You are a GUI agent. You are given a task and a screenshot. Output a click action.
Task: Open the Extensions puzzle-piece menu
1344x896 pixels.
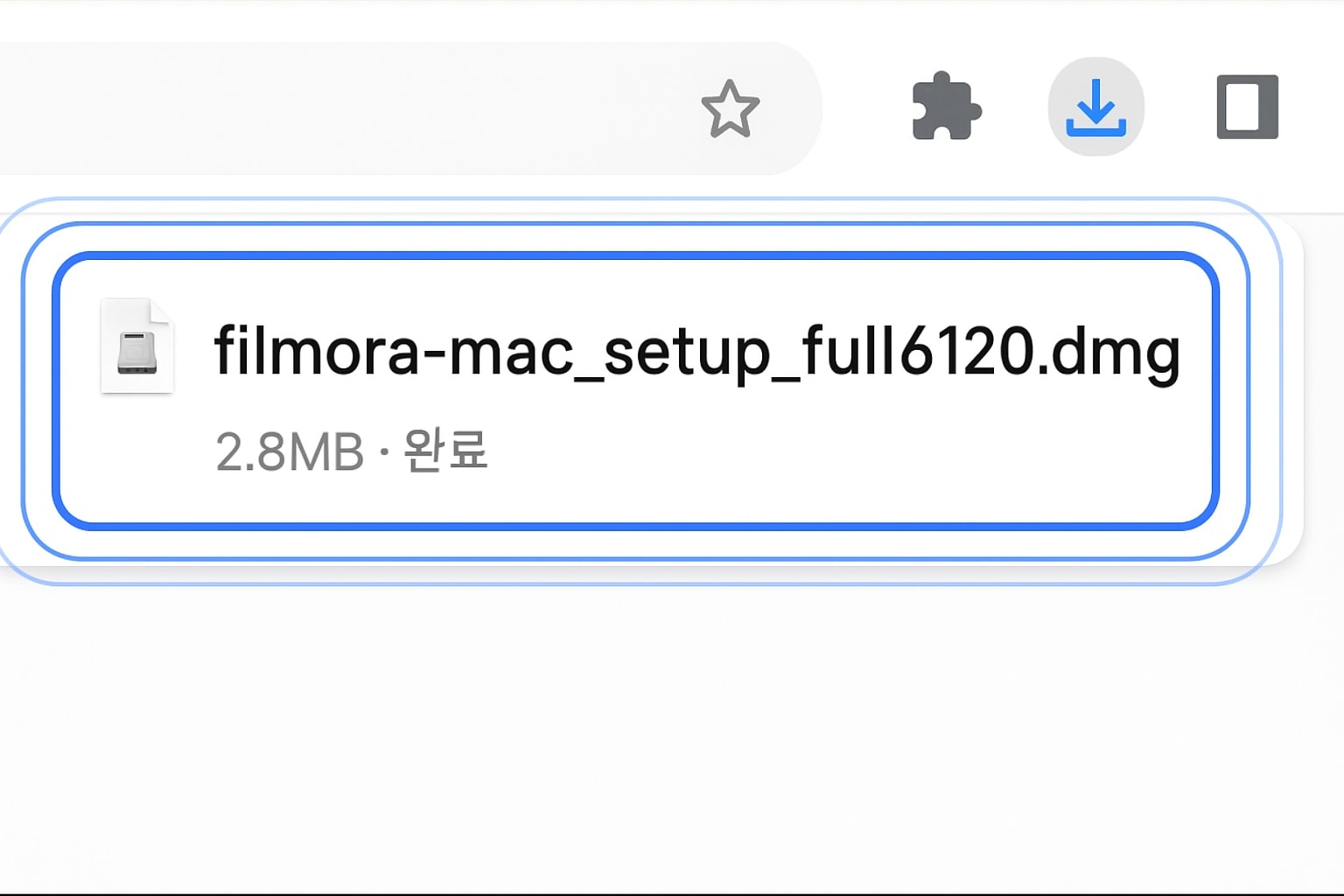click(946, 107)
